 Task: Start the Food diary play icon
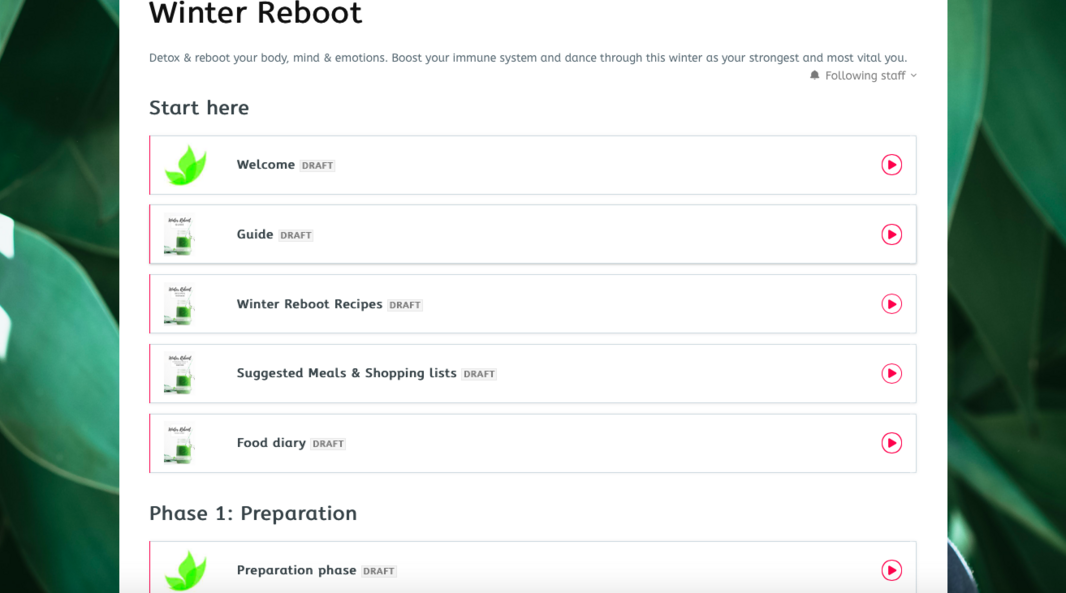click(891, 443)
